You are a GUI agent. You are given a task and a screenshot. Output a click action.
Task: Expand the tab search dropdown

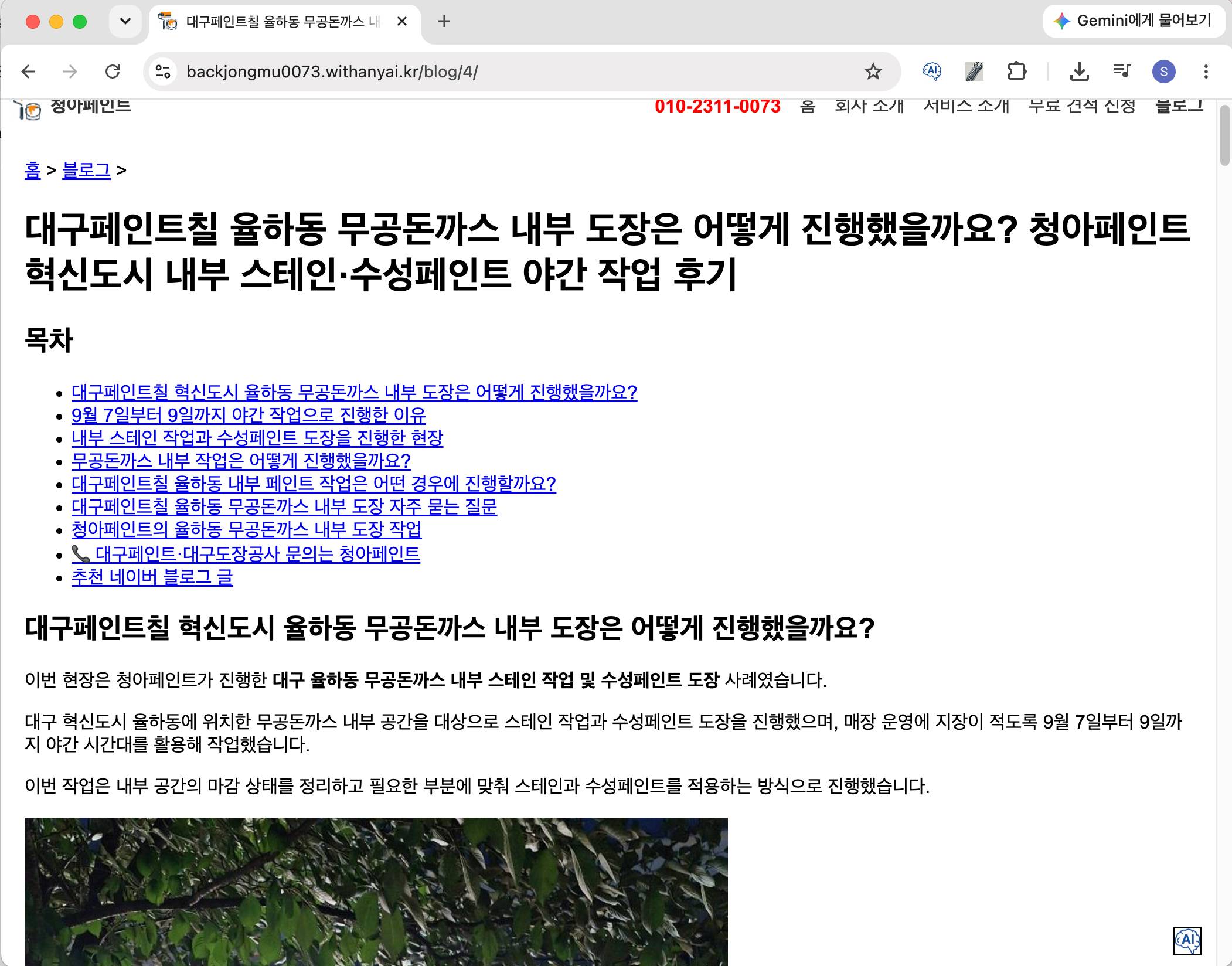[125, 22]
